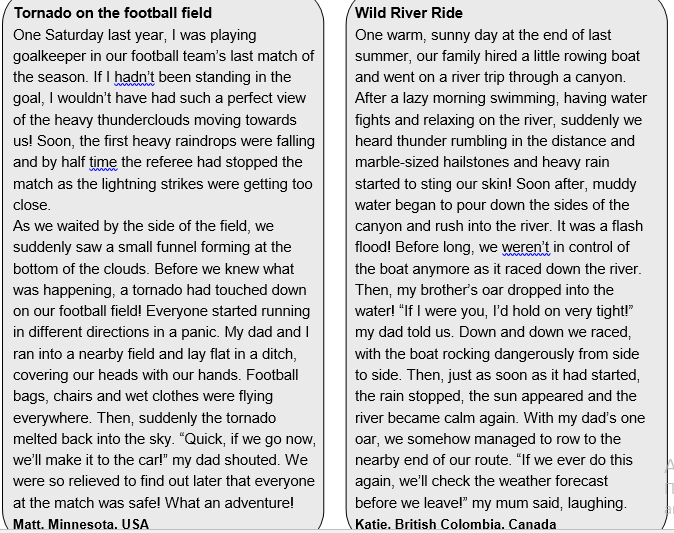Click the squiggly-underlined word 'hadn't'

pos(134,77)
